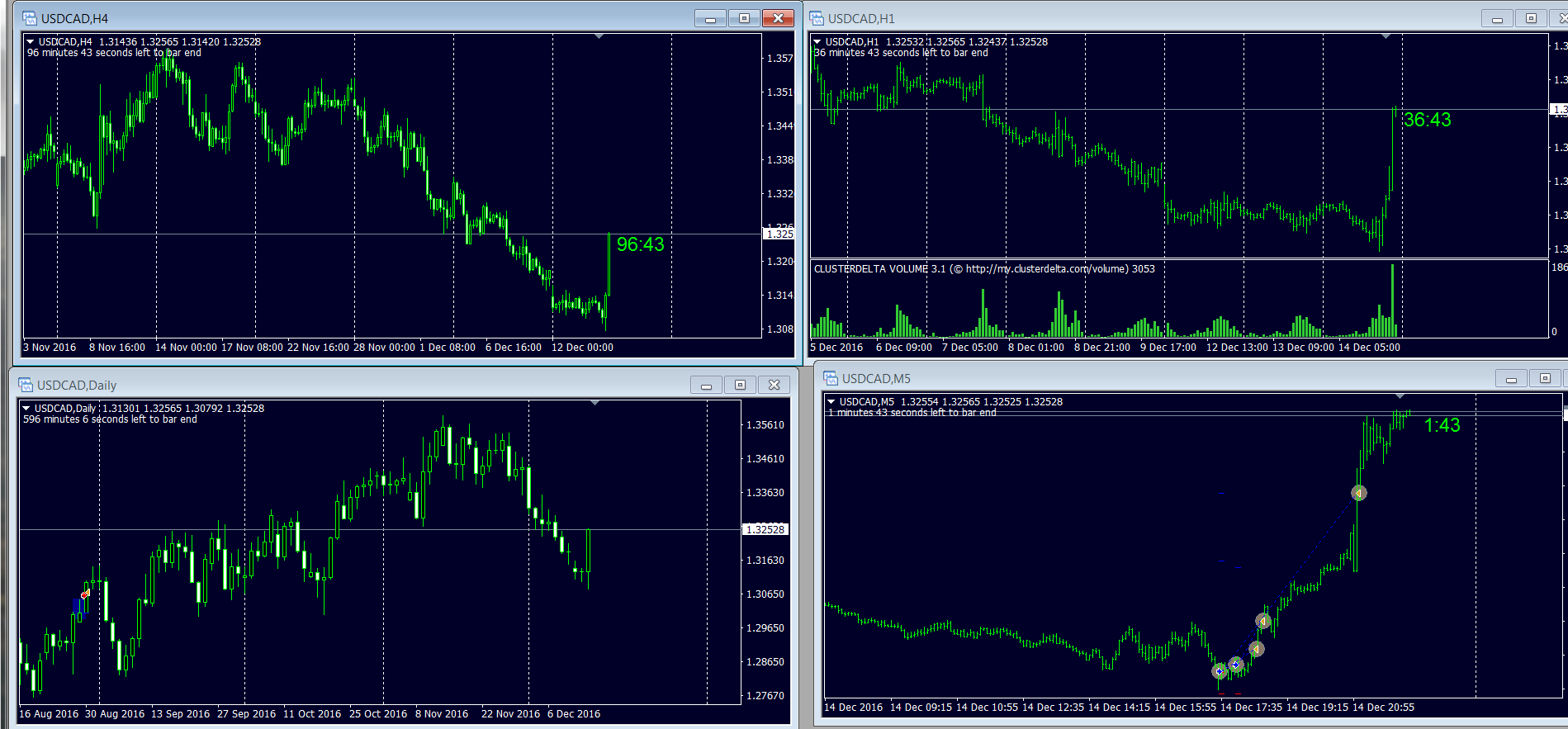
Task: Minimize the USDCAD,M5 chart window
Action: click(x=1511, y=378)
